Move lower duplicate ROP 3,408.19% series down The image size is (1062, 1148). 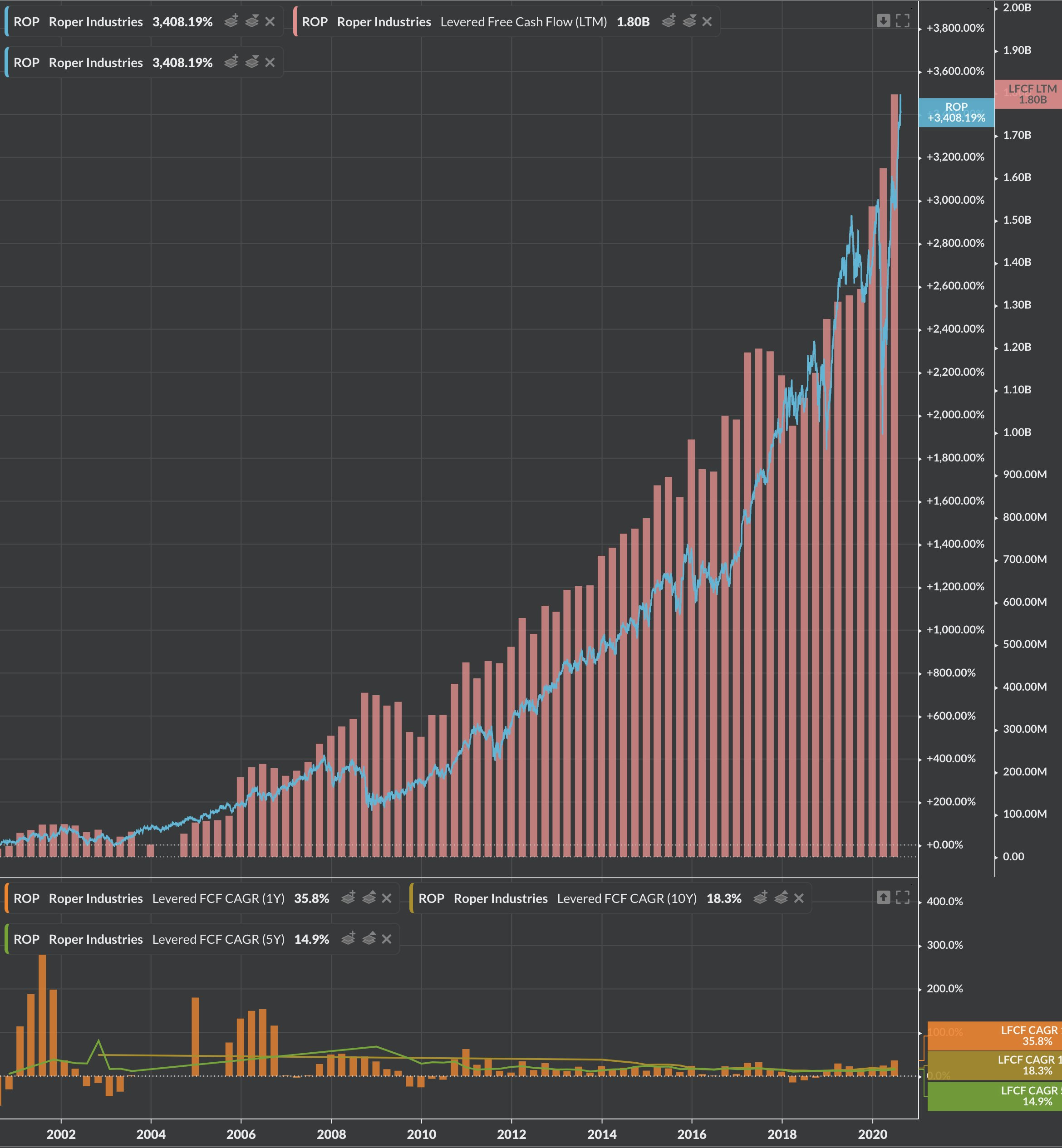pos(252,62)
